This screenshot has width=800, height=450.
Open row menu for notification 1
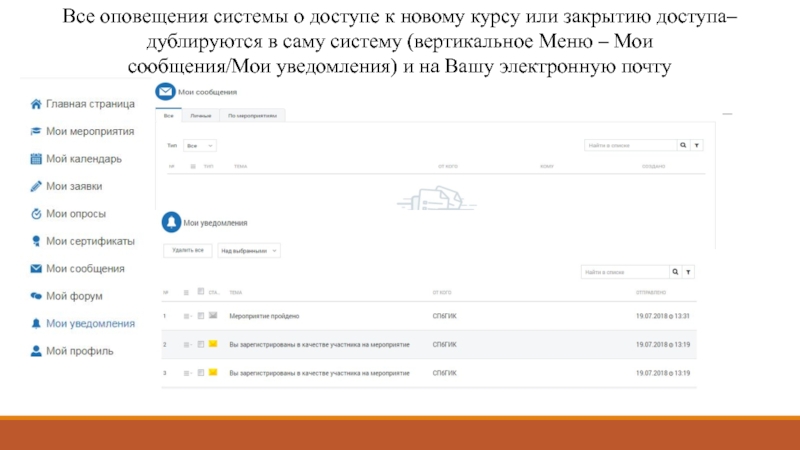[x=186, y=316]
